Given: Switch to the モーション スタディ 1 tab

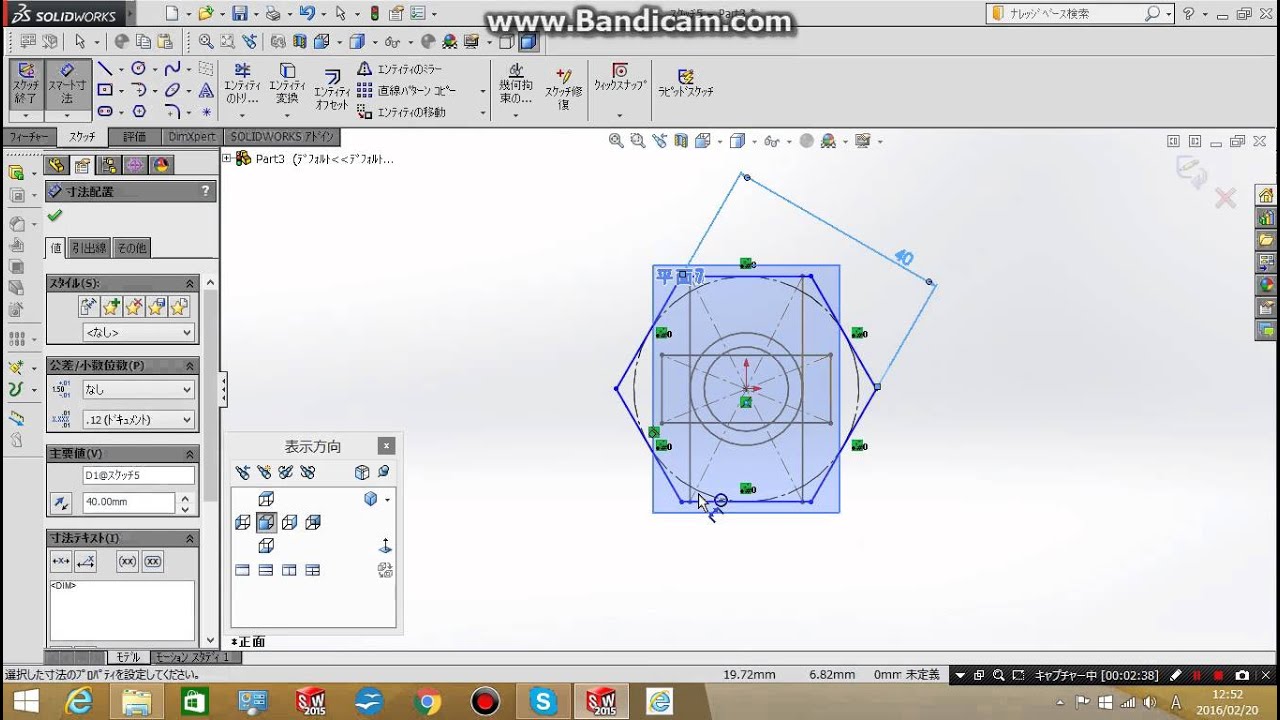Looking at the screenshot, I should coord(195,657).
